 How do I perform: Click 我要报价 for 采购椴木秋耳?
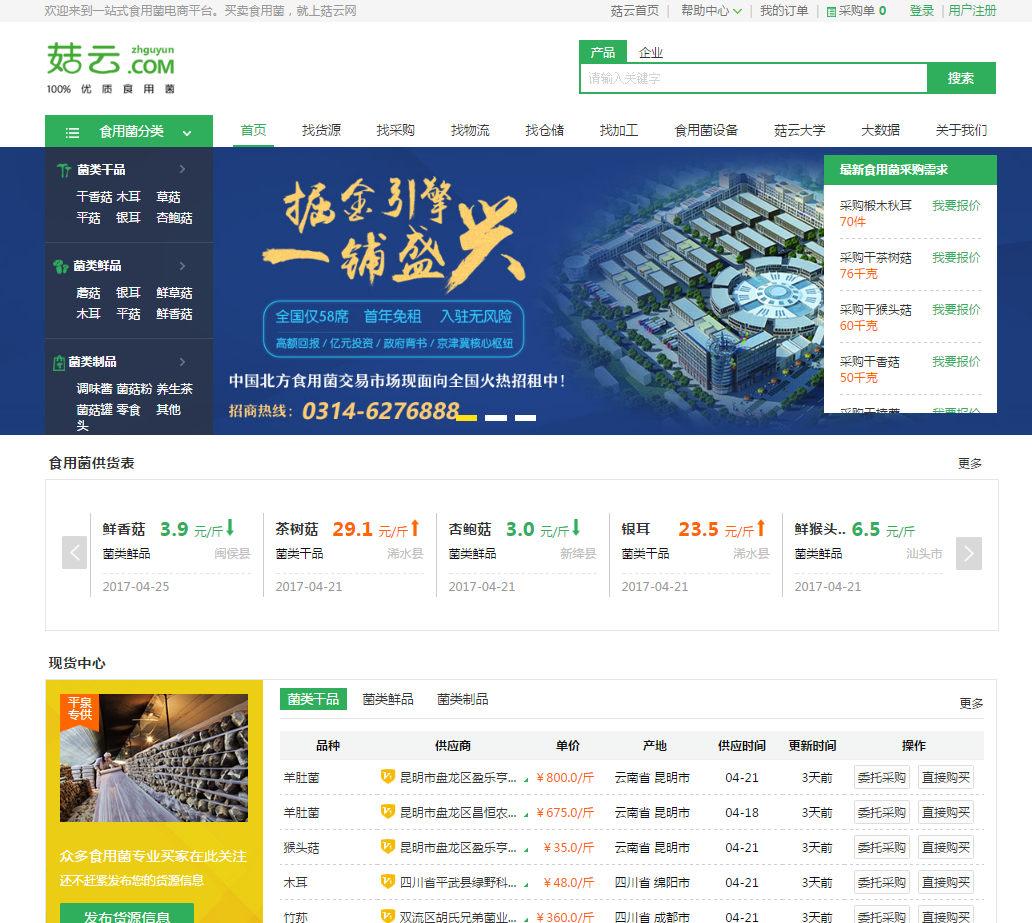pyautogui.click(x=956, y=205)
